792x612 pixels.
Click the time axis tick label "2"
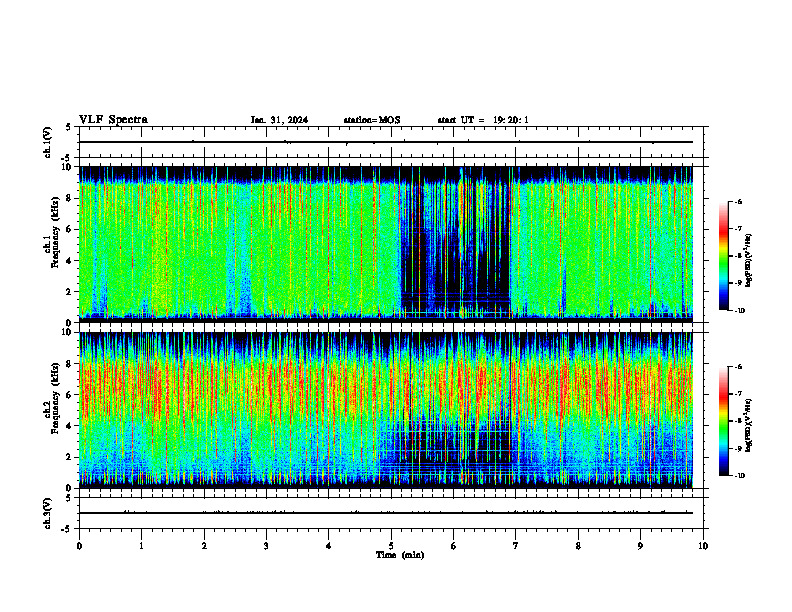point(204,546)
